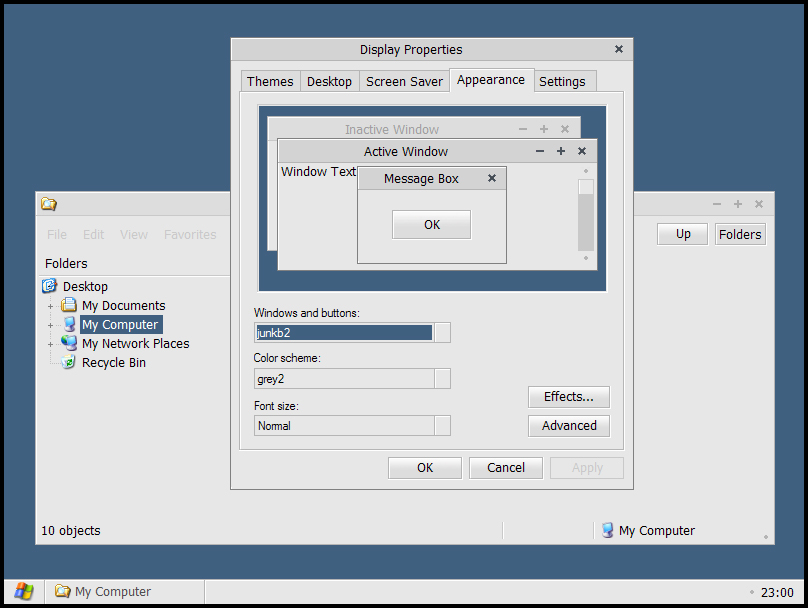
Task: Open the Favorites menu in Explorer
Action: tap(190, 234)
